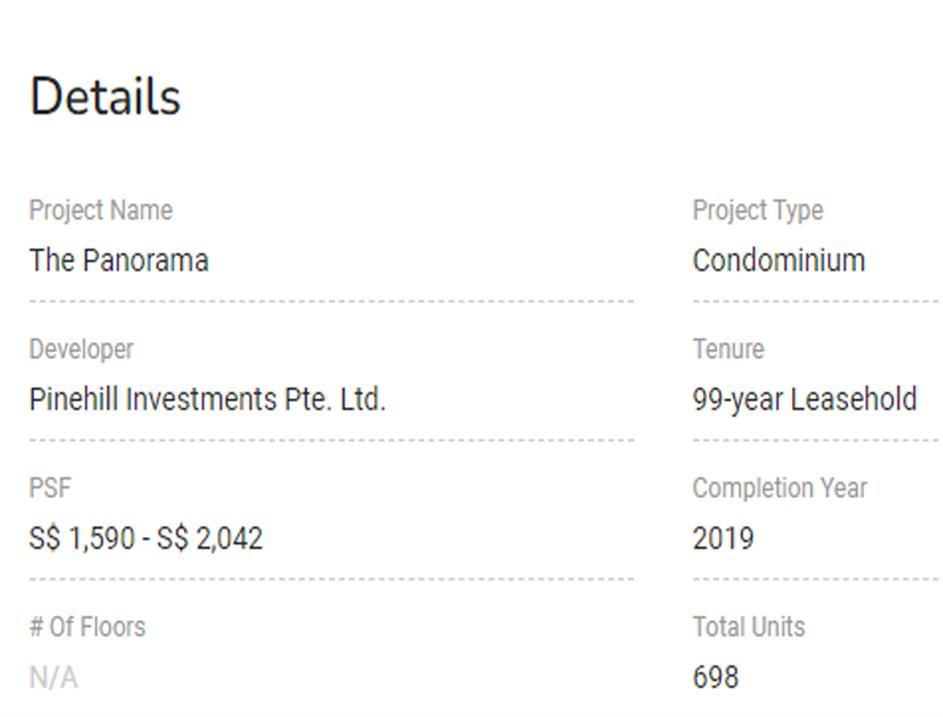Click the PSF field label
This screenshot has height=717, width=943.
pyautogui.click(x=50, y=489)
